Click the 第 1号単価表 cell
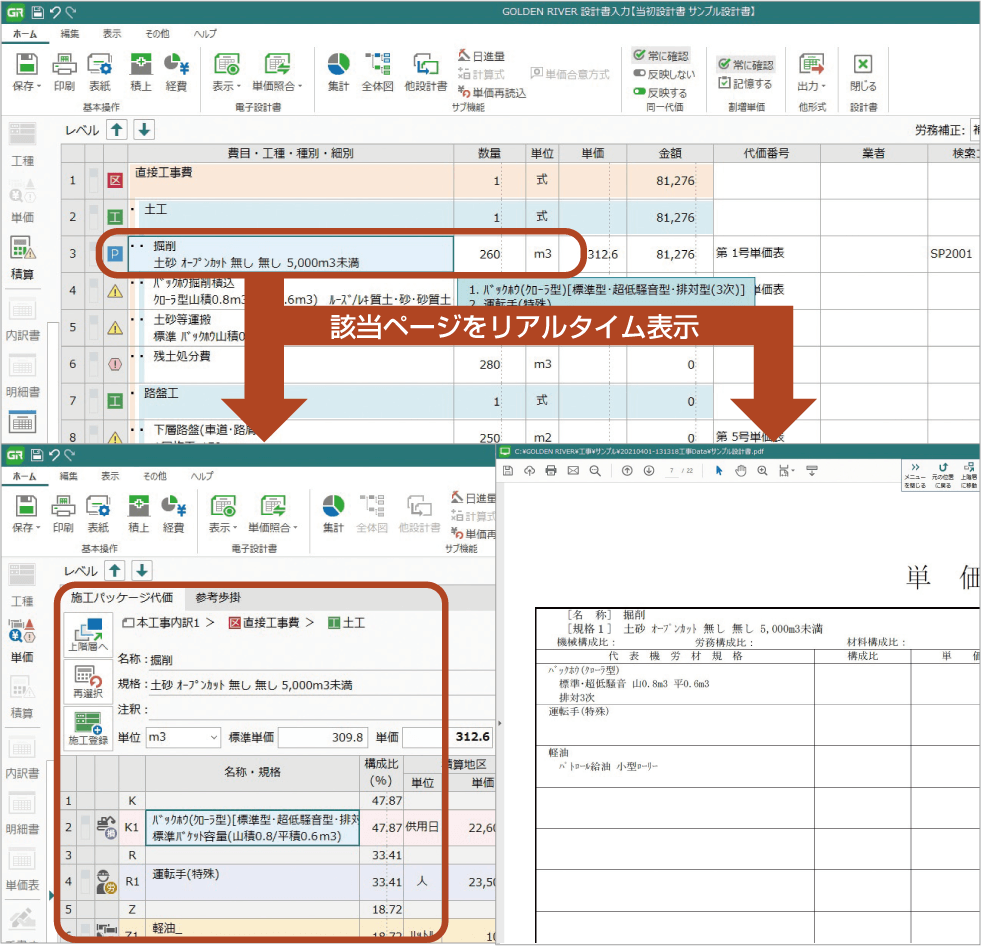981x946 pixels. click(767, 253)
